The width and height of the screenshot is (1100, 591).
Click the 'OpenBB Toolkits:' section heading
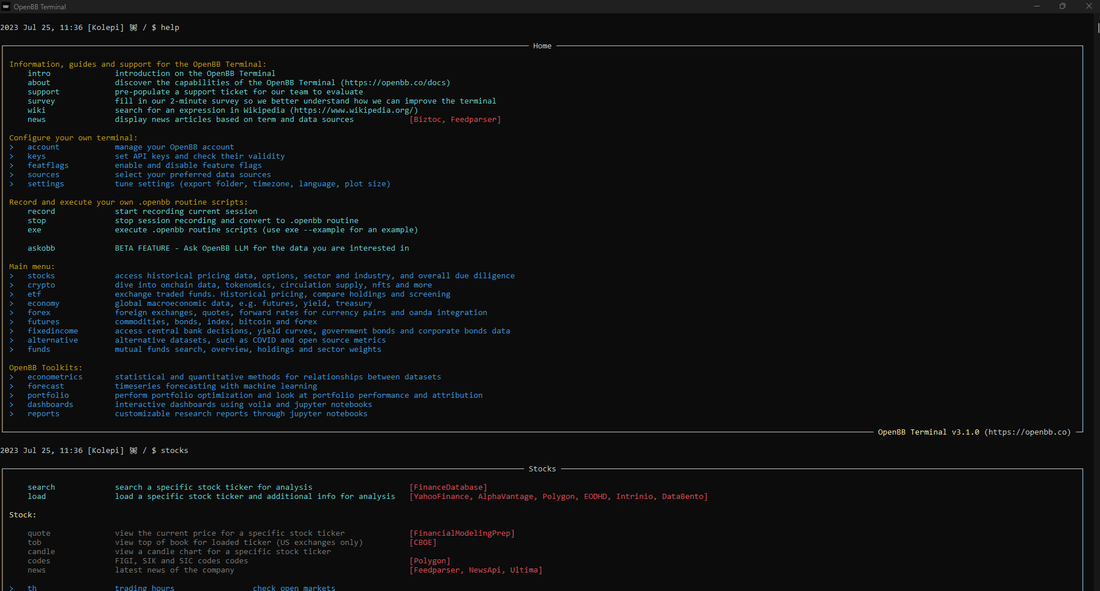point(46,367)
